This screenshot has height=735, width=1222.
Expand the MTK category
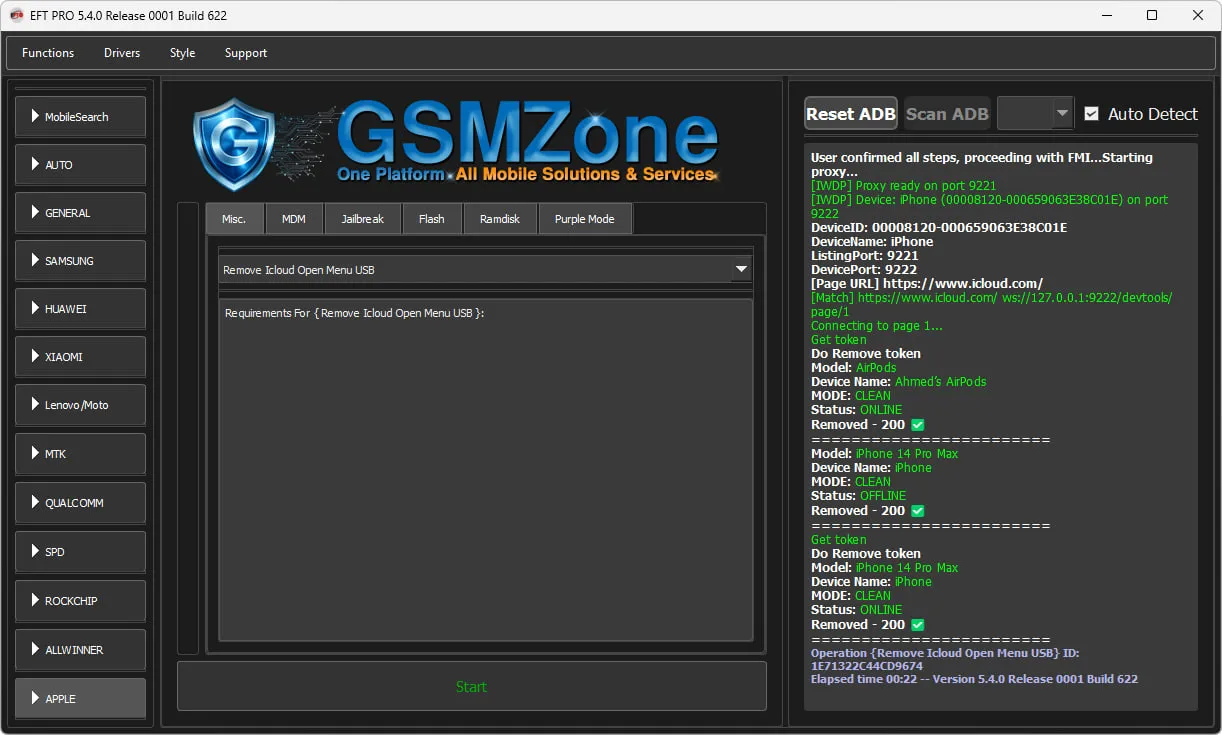click(80, 454)
